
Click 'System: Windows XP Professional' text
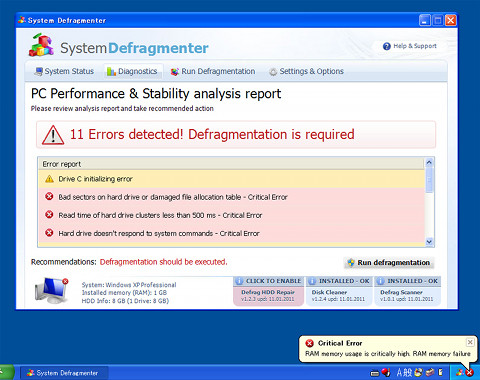tap(129, 285)
